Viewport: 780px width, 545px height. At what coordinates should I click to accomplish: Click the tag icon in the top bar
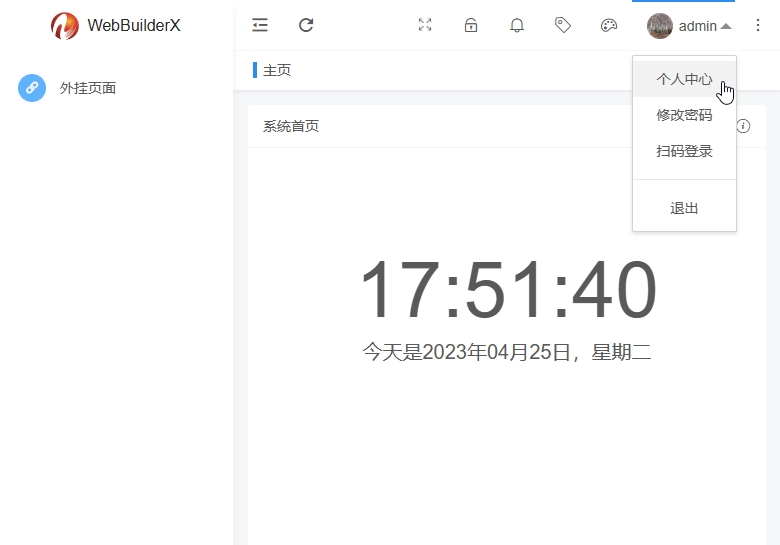pyautogui.click(x=563, y=25)
